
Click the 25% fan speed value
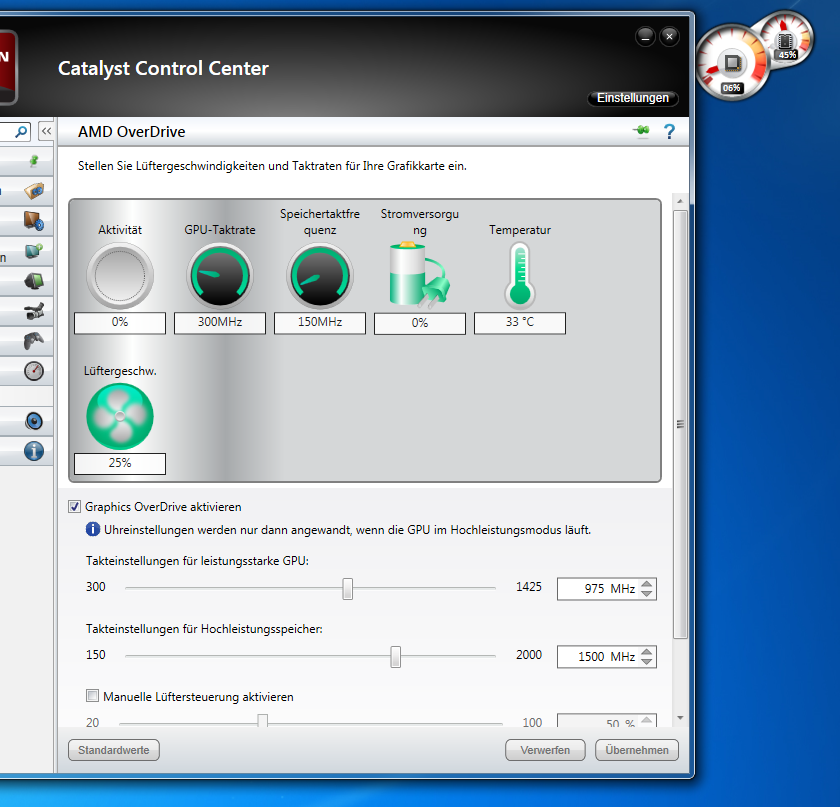point(120,464)
